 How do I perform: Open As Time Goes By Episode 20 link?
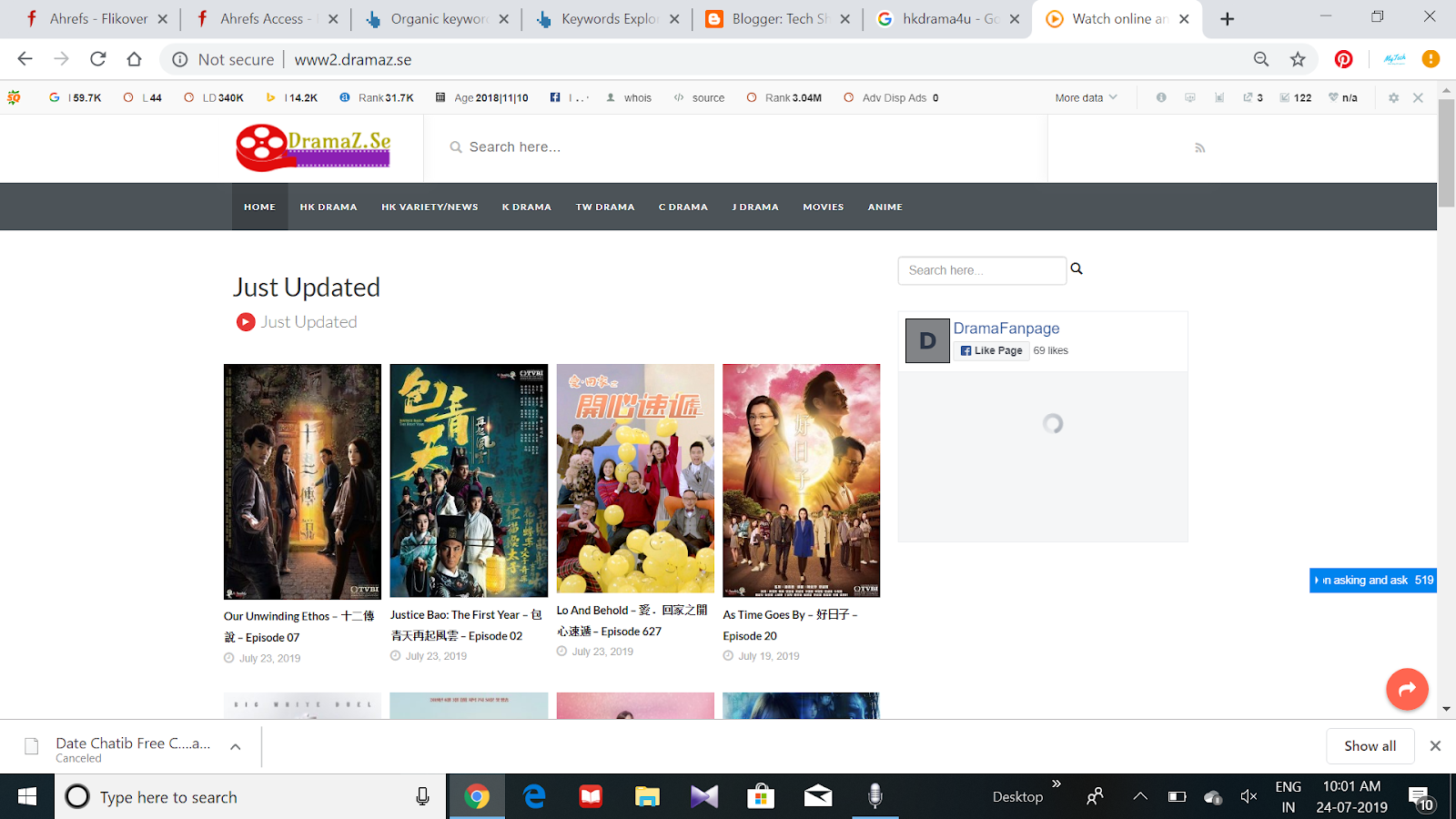click(790, 625)
